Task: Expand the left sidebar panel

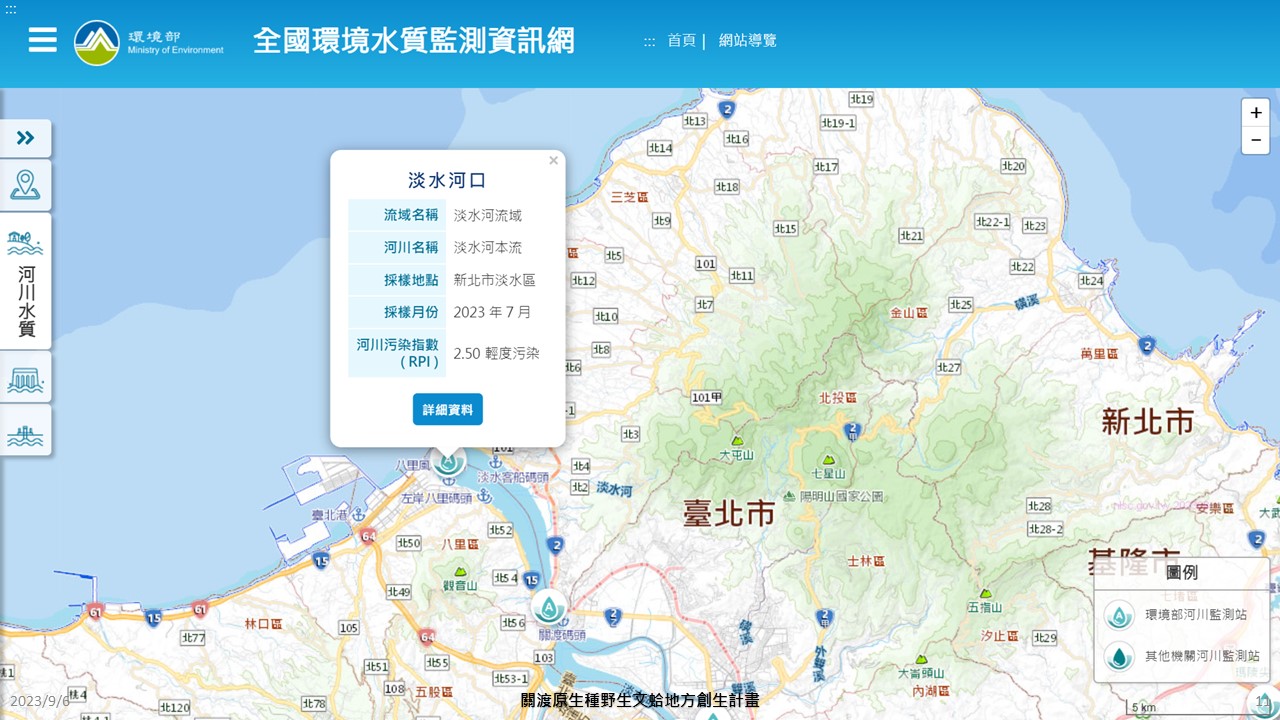Action: [26, 138]
